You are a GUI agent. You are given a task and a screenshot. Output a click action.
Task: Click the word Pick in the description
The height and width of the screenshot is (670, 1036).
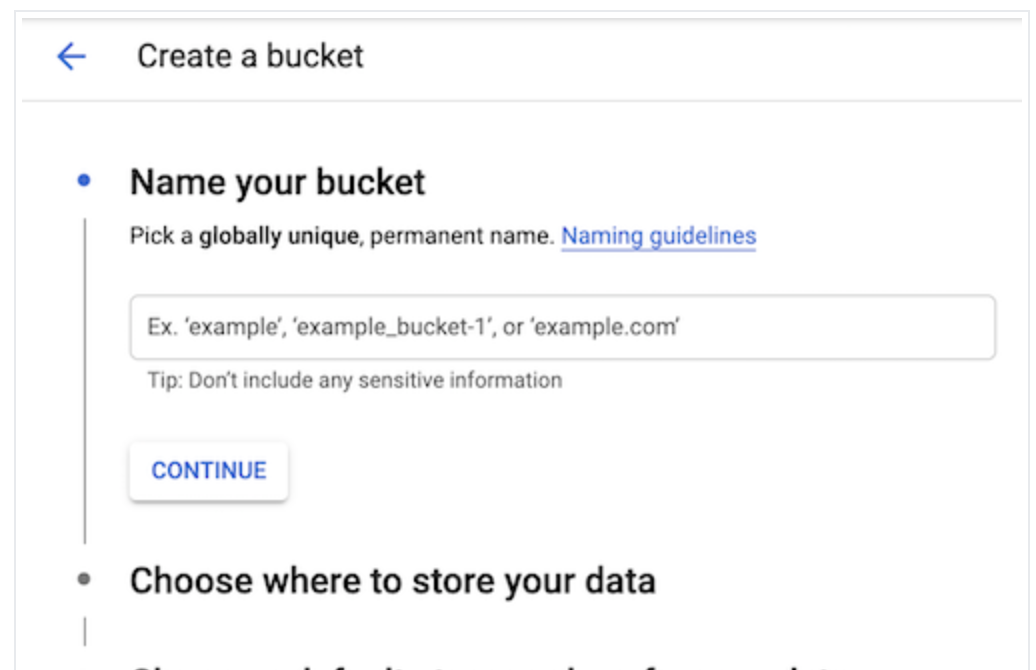coord(146,237)
